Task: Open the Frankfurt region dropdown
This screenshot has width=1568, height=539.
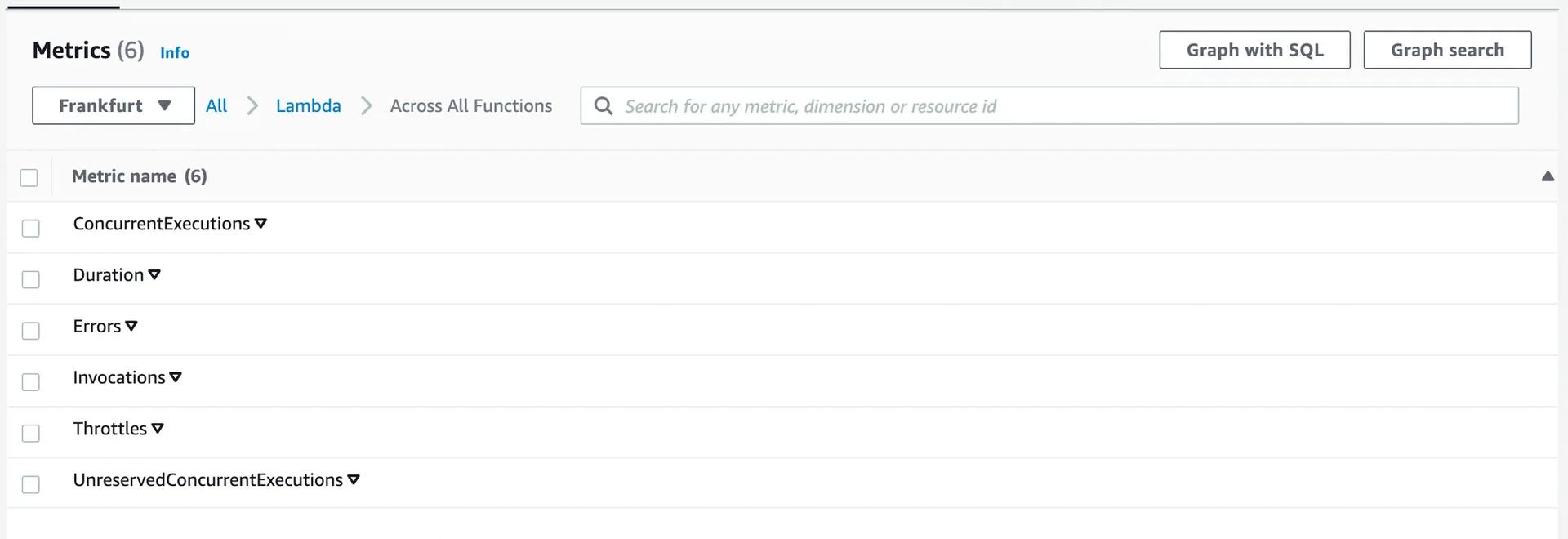Action: click(x=113, y=105)
